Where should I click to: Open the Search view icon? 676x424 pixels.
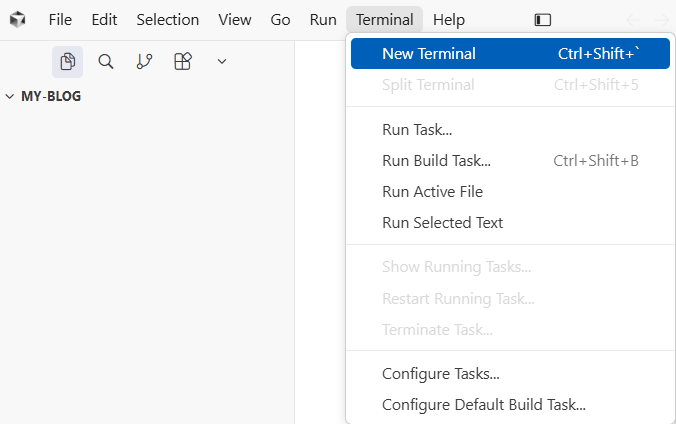coord(105,62)
